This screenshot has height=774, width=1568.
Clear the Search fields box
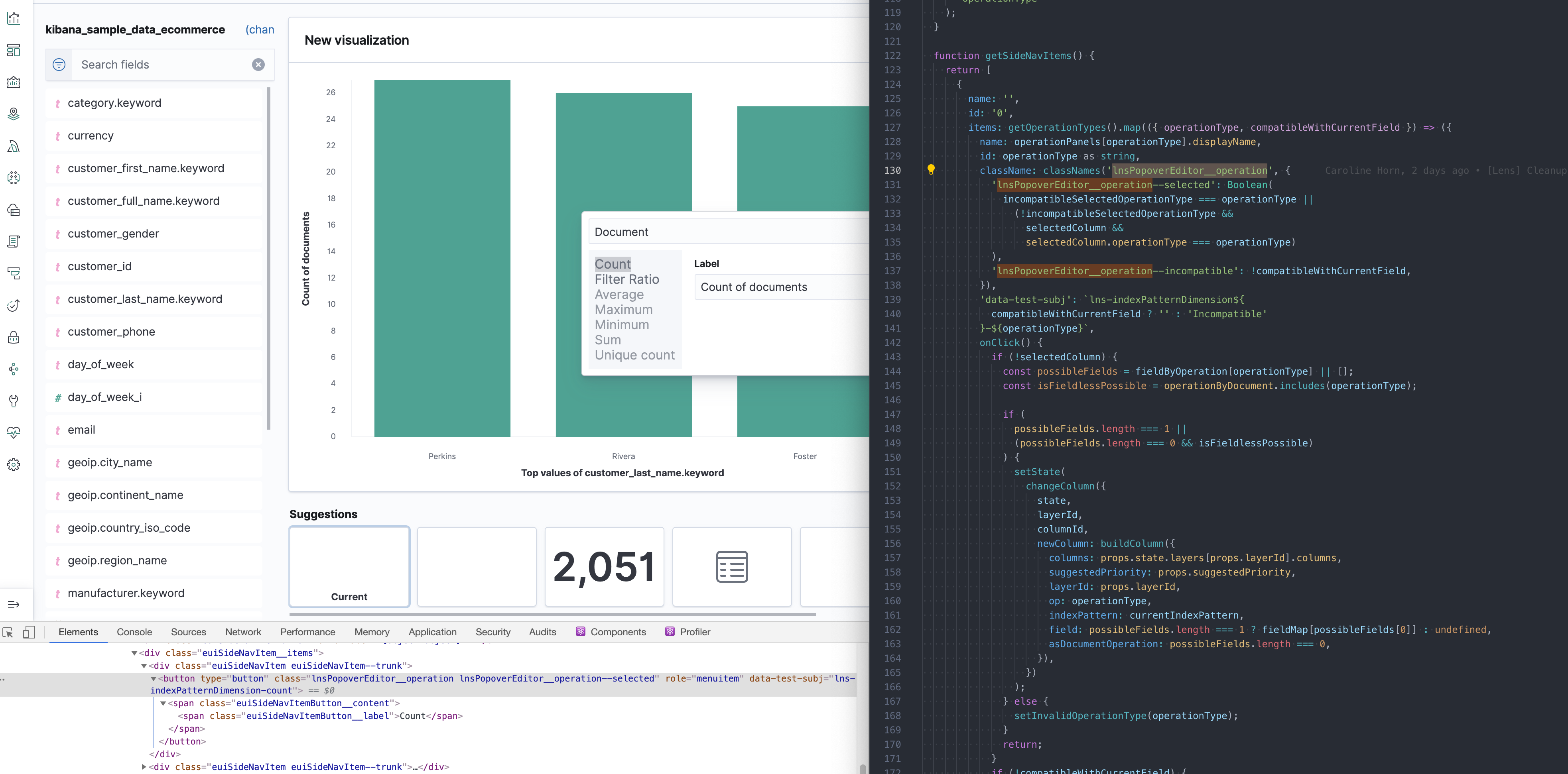(x=259, y=65)
